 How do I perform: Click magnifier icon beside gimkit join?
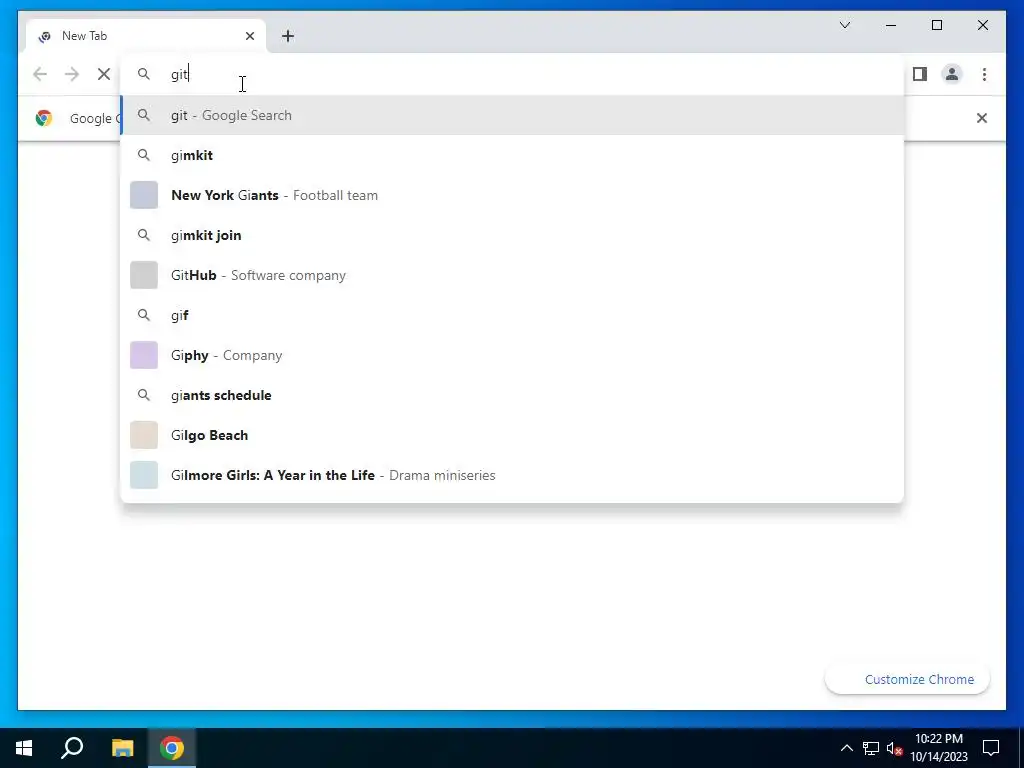(x=144, y=235)
